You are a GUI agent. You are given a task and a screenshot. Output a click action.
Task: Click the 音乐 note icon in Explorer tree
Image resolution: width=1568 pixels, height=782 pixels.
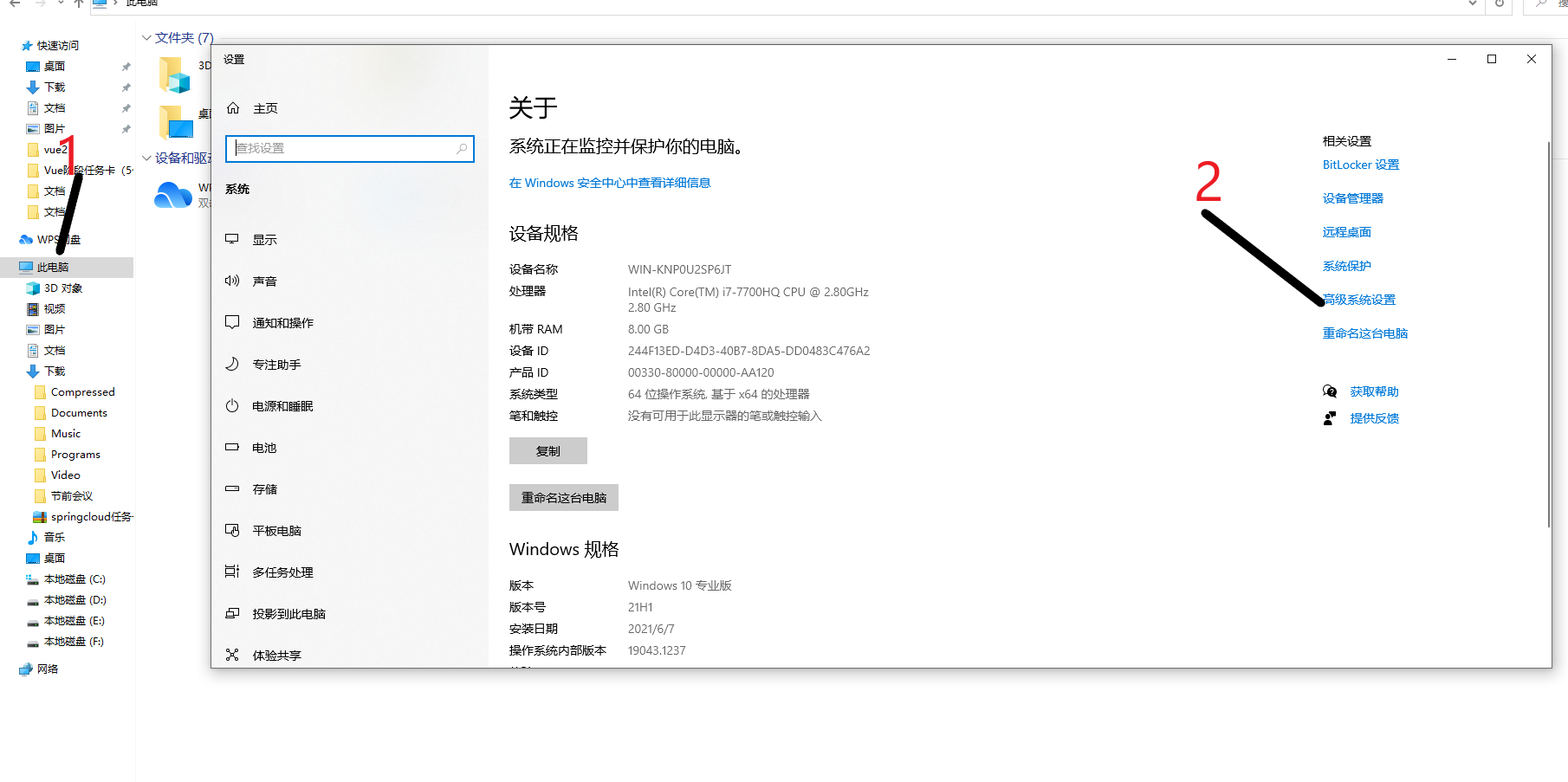point(33,538)
